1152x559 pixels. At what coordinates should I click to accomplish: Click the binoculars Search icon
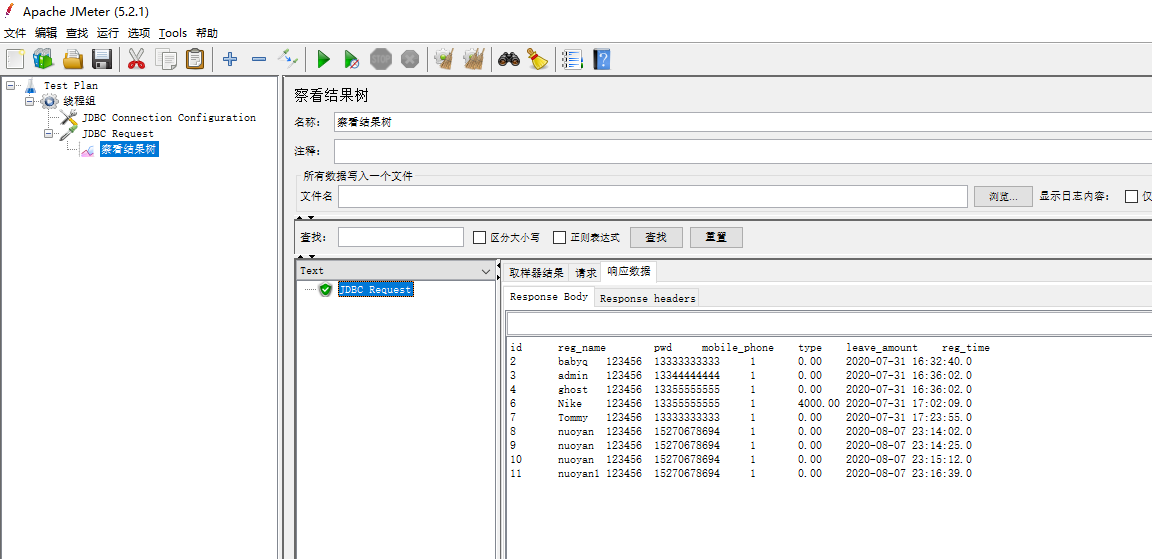coord(509,59)
